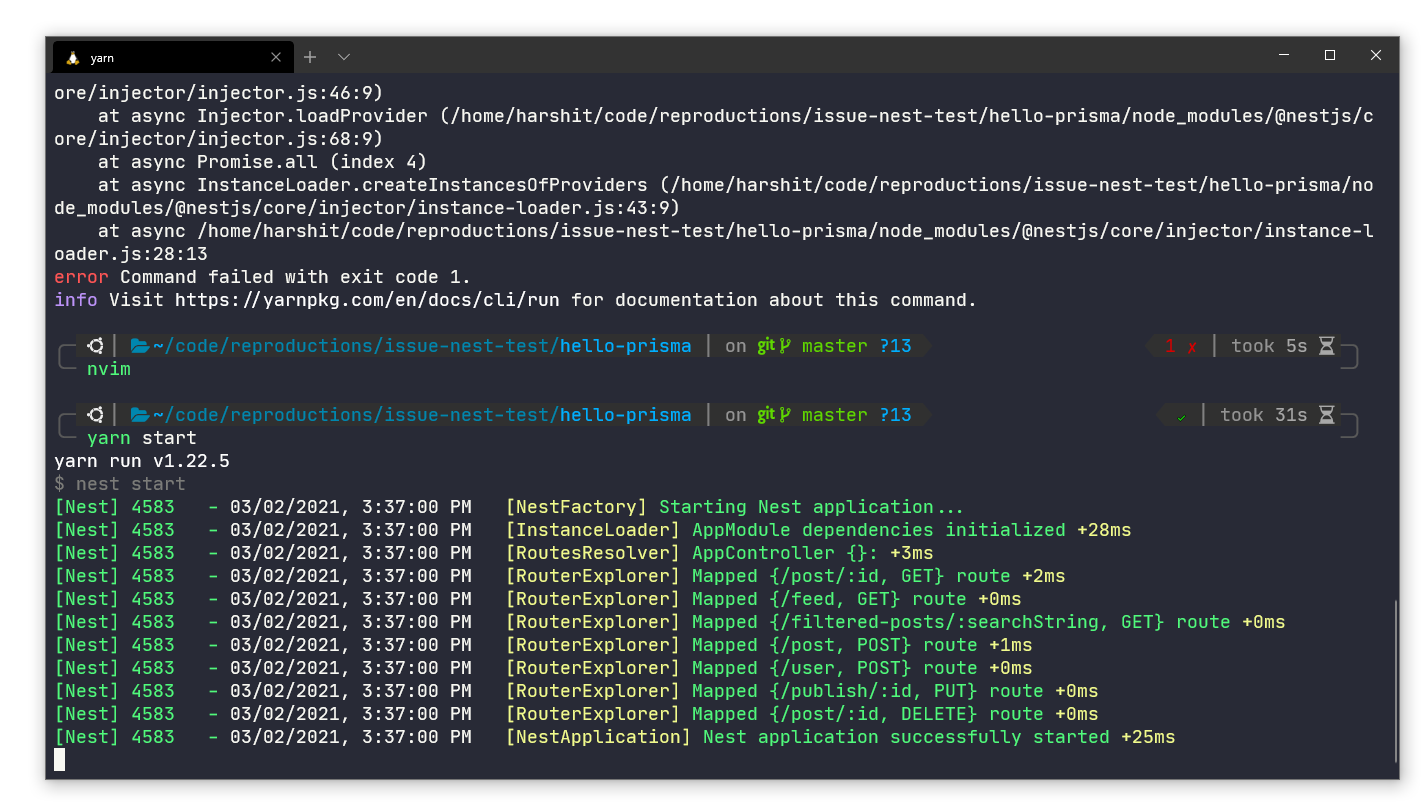Click the green checkmark status indicator
The width and height of the screenshot is (1421, 802).
click(1181, 417)
